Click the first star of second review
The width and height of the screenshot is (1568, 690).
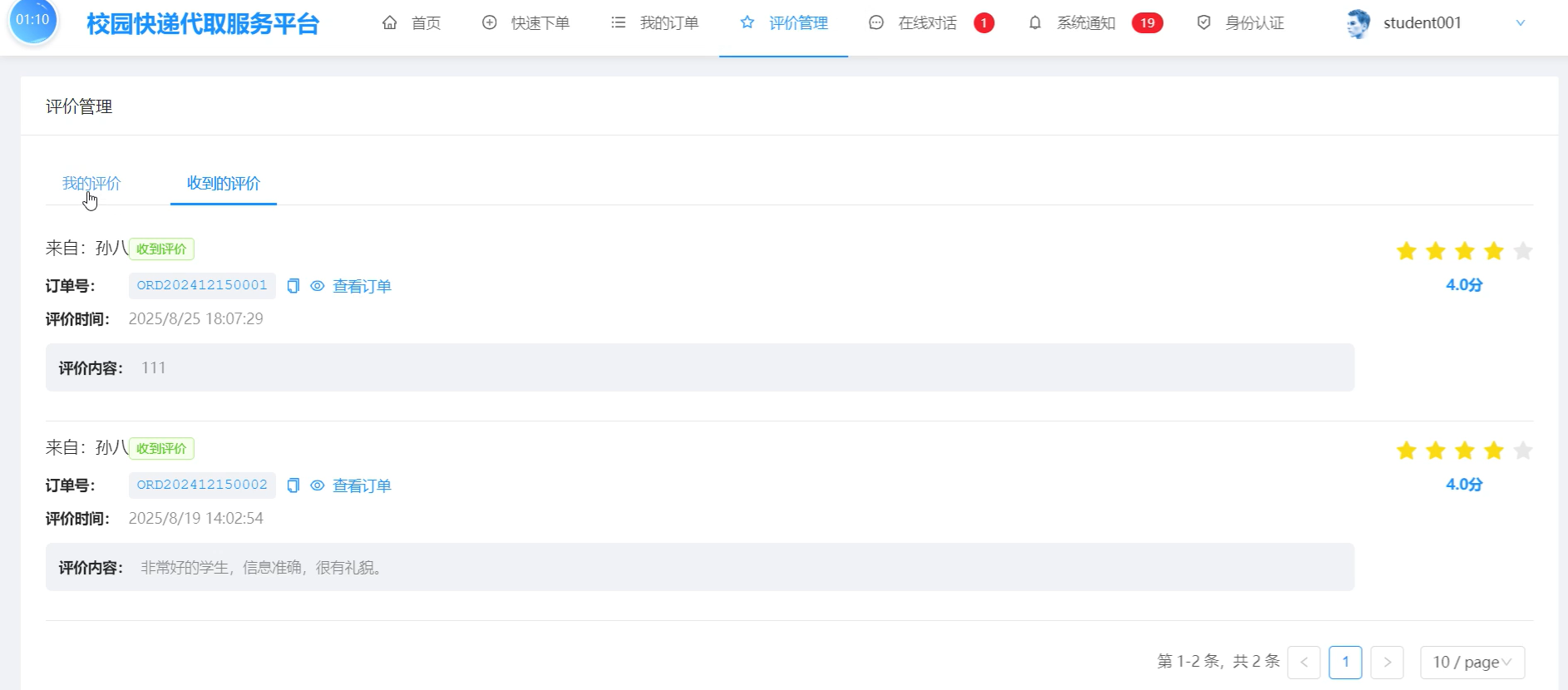[x=1406, y=451]
